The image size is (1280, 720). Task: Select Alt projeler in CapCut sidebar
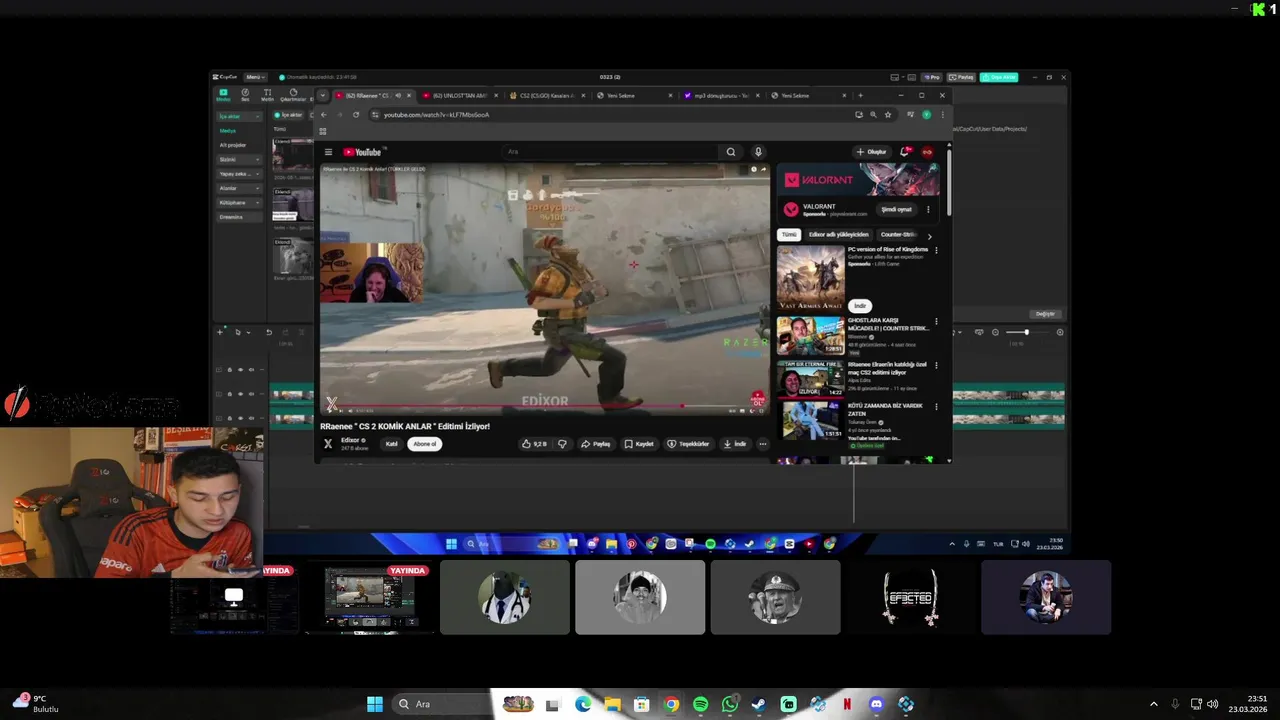point(232,145)
